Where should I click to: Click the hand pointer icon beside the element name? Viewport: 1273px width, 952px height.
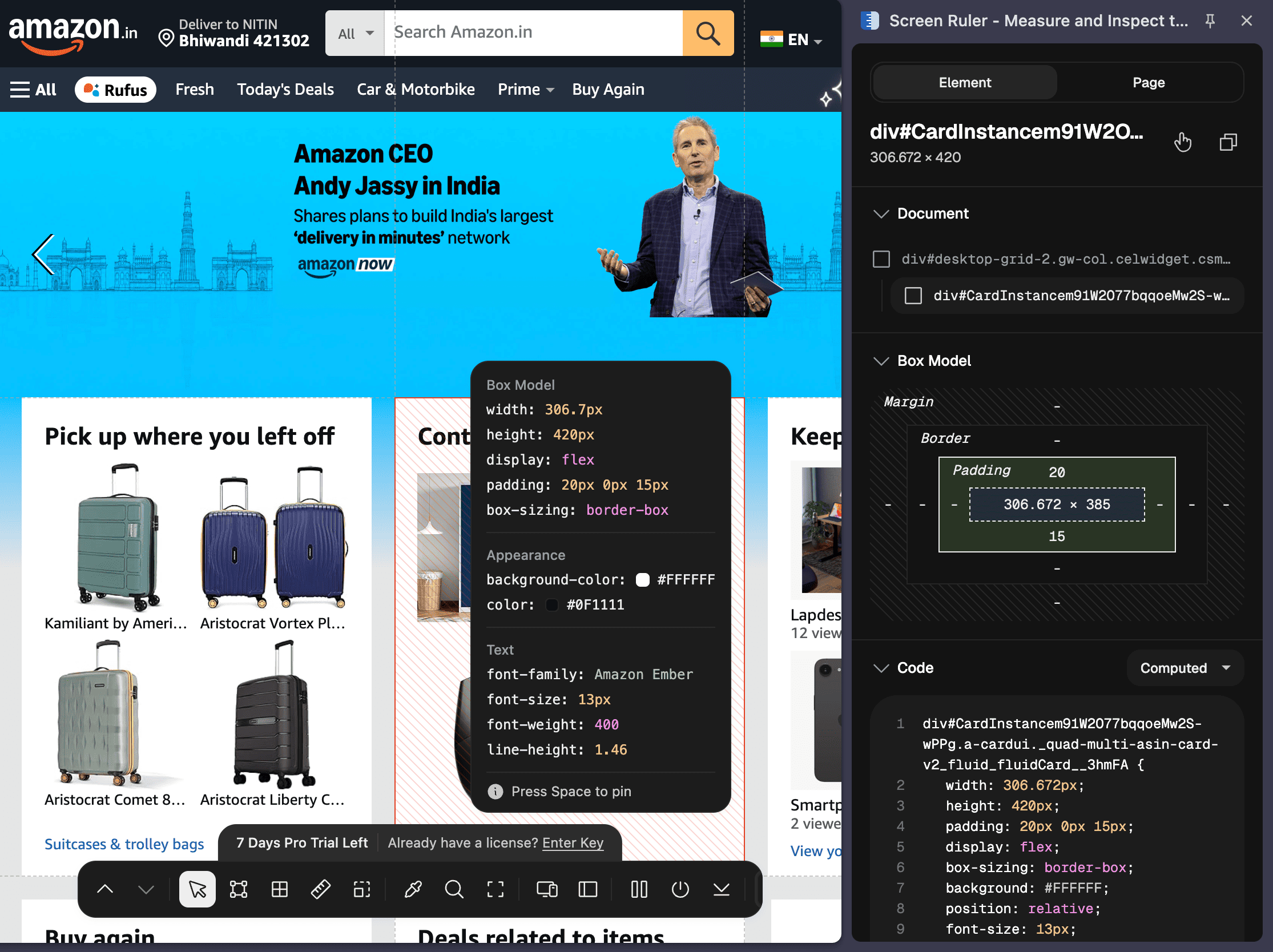click(1183, 142)
